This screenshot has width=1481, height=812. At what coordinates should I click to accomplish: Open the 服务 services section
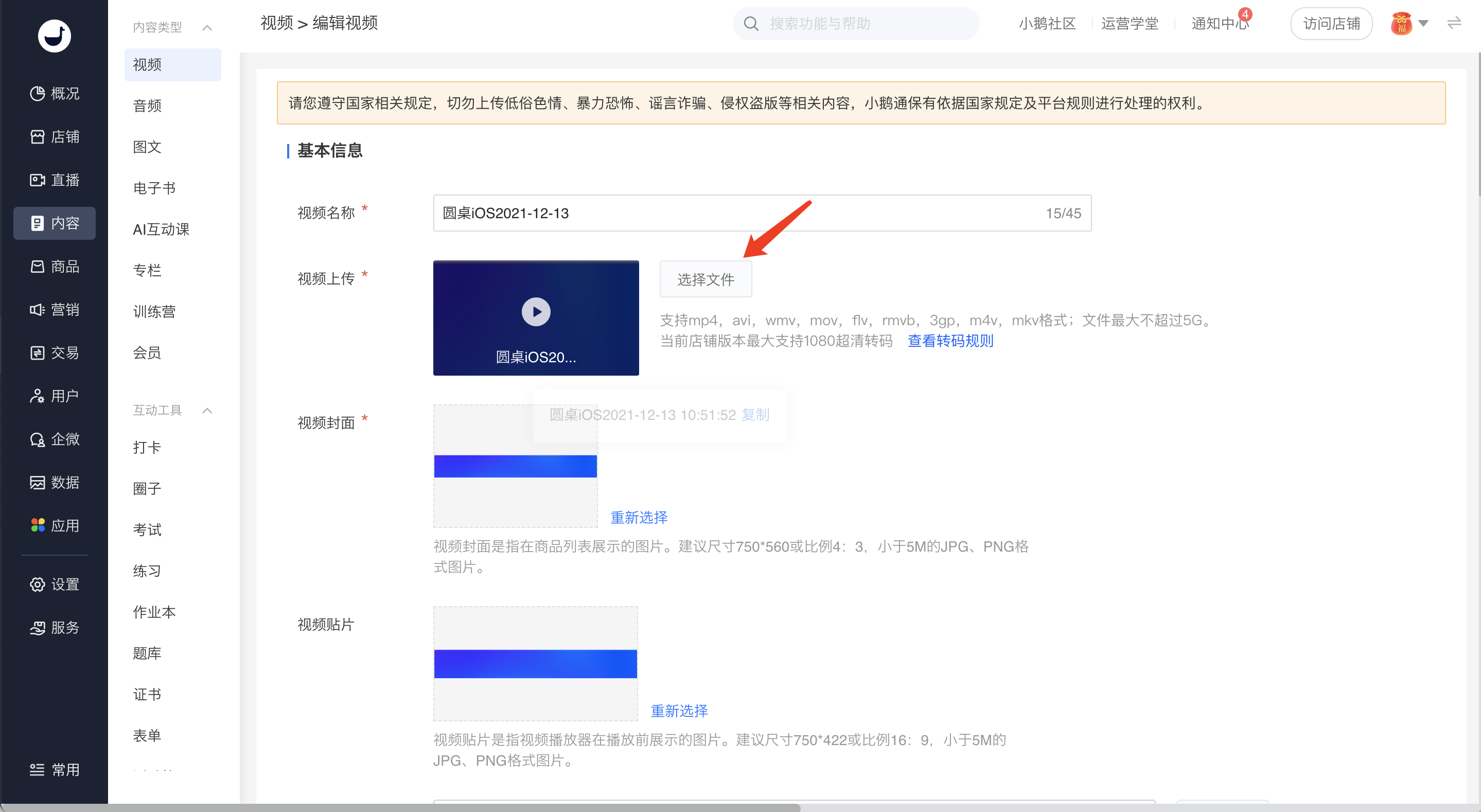(x=55, y=627)
